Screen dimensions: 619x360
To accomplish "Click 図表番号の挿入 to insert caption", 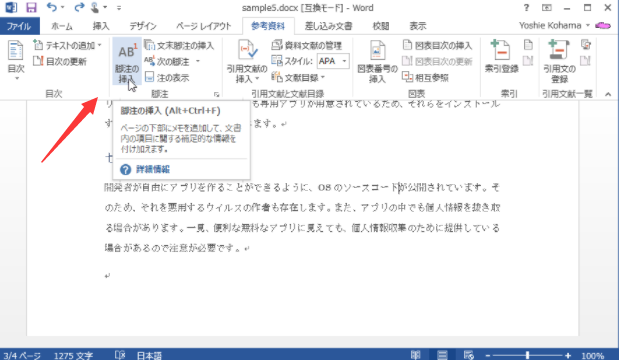I will point(377,61).
